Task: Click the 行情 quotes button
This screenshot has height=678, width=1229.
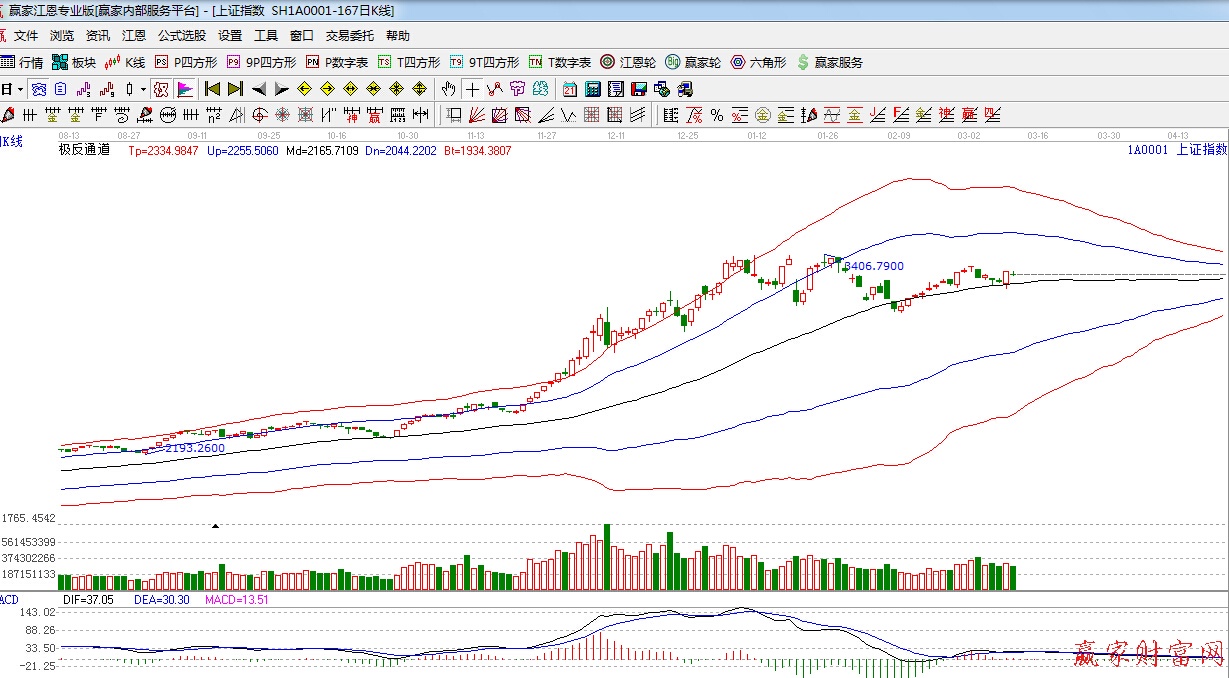Action: point(23,62)
